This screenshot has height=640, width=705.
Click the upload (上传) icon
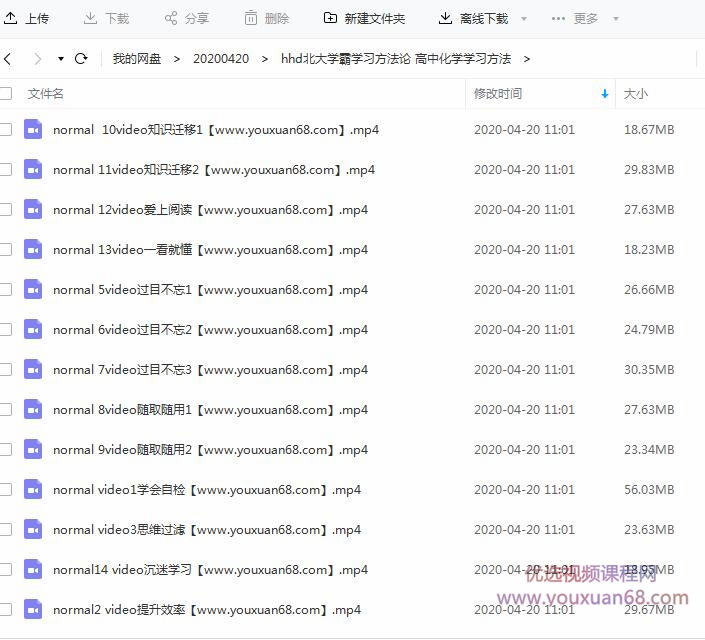10,18
